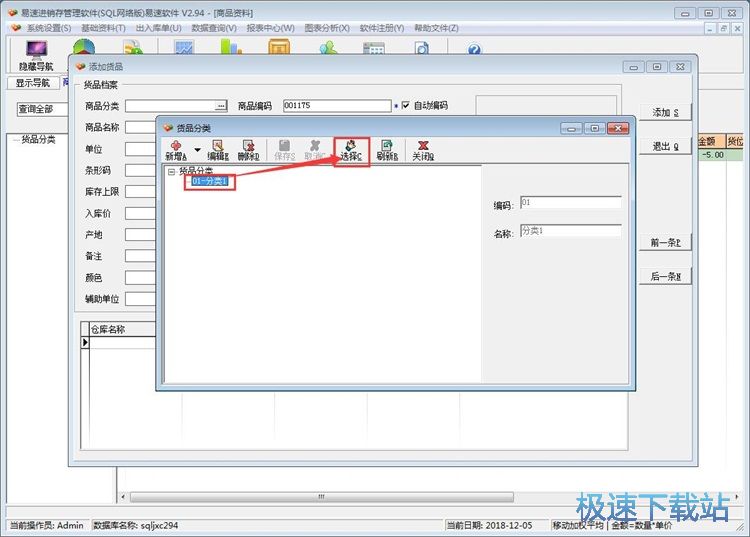
Task: Open the 报表中心(W) menu
Action: tap(270, 28)
